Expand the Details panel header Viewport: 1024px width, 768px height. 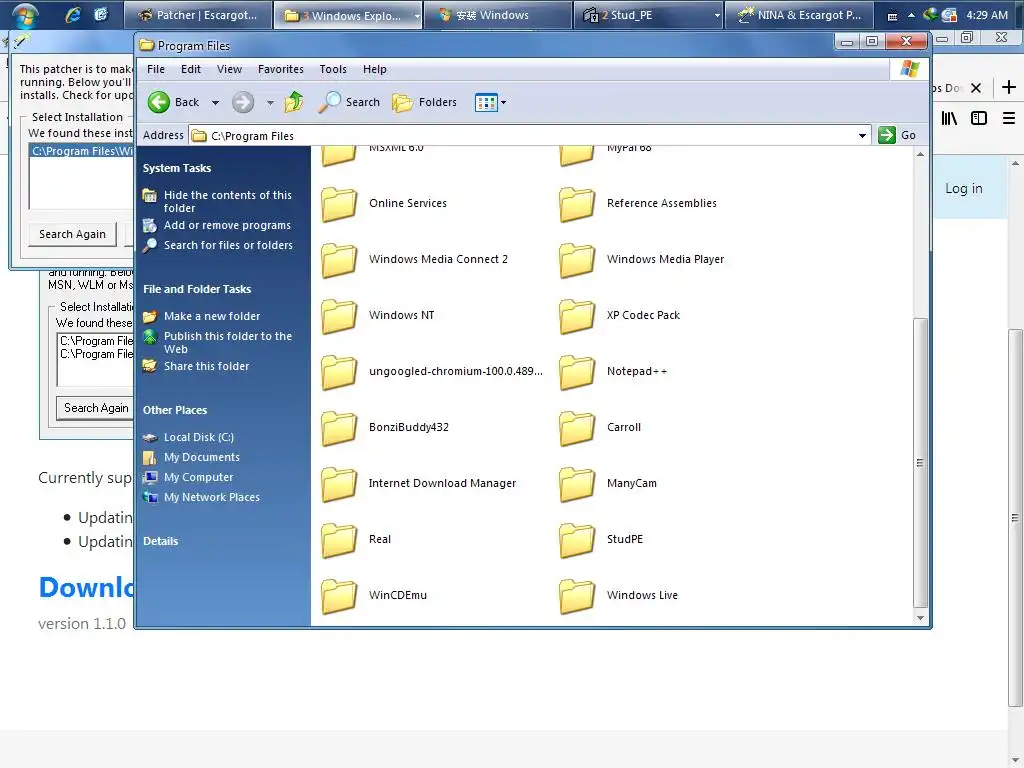161,541
